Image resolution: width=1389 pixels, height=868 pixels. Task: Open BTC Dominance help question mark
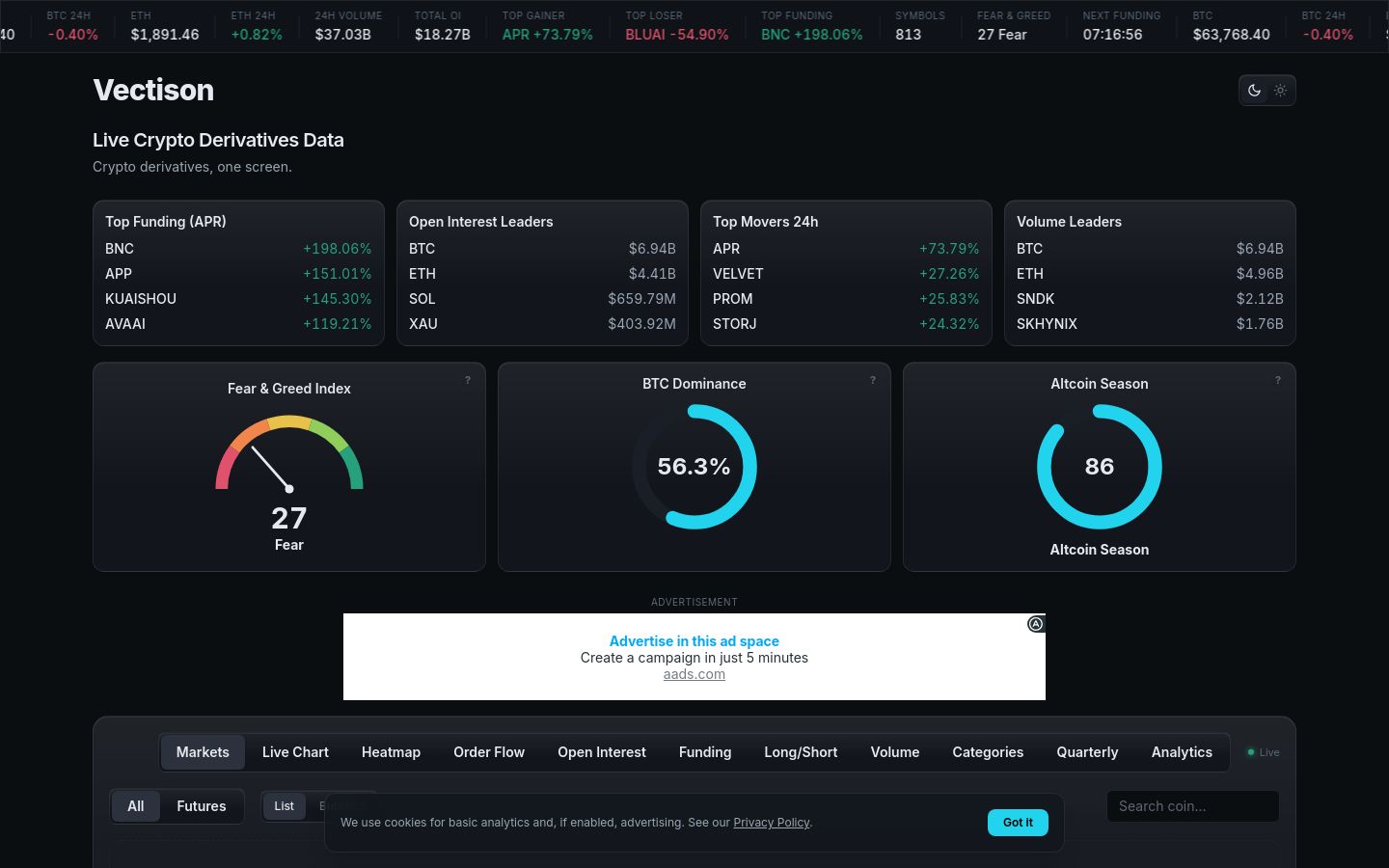click(x=873, y=380)
